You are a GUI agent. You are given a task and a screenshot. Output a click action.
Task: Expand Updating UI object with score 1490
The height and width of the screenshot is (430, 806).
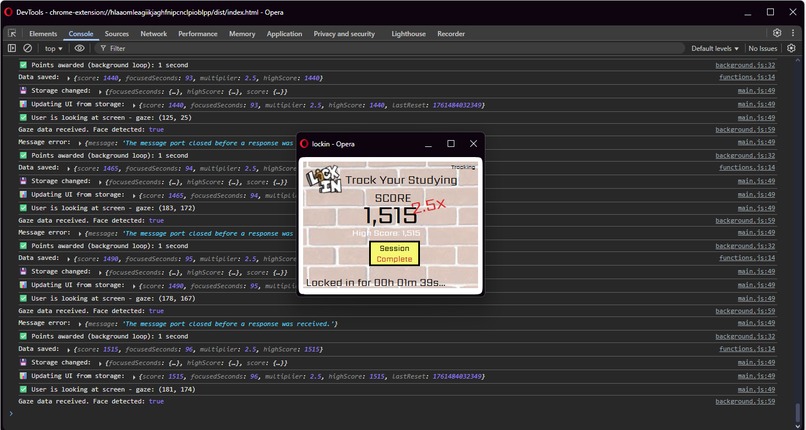click(135, 286)
